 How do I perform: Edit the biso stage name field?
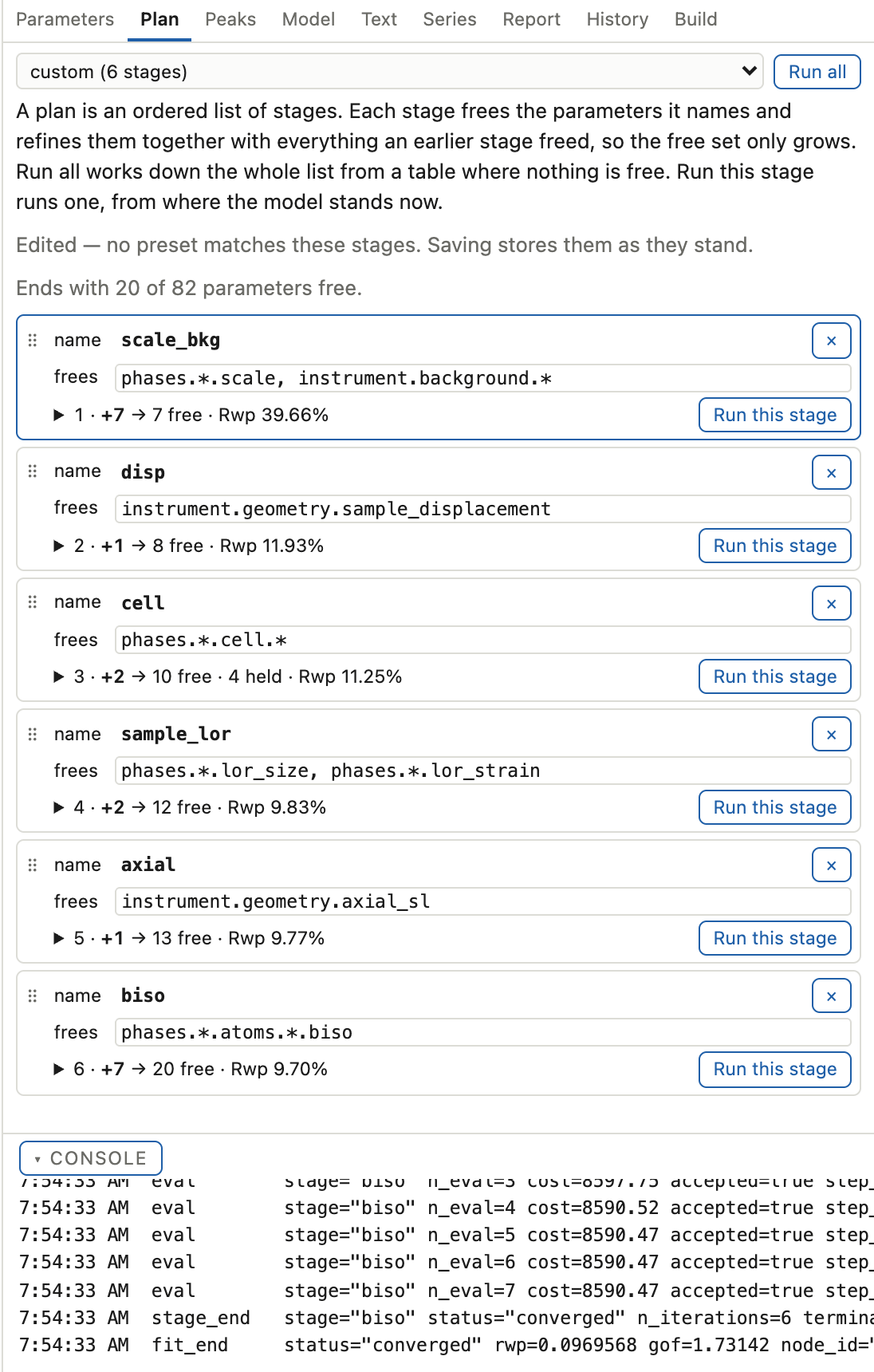[x=461, y=995]
